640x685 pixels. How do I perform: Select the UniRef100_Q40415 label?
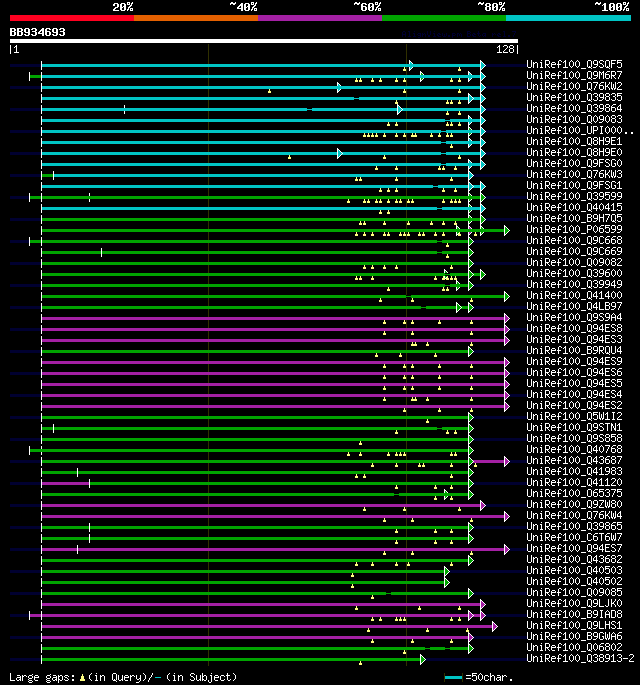point(574,207)
